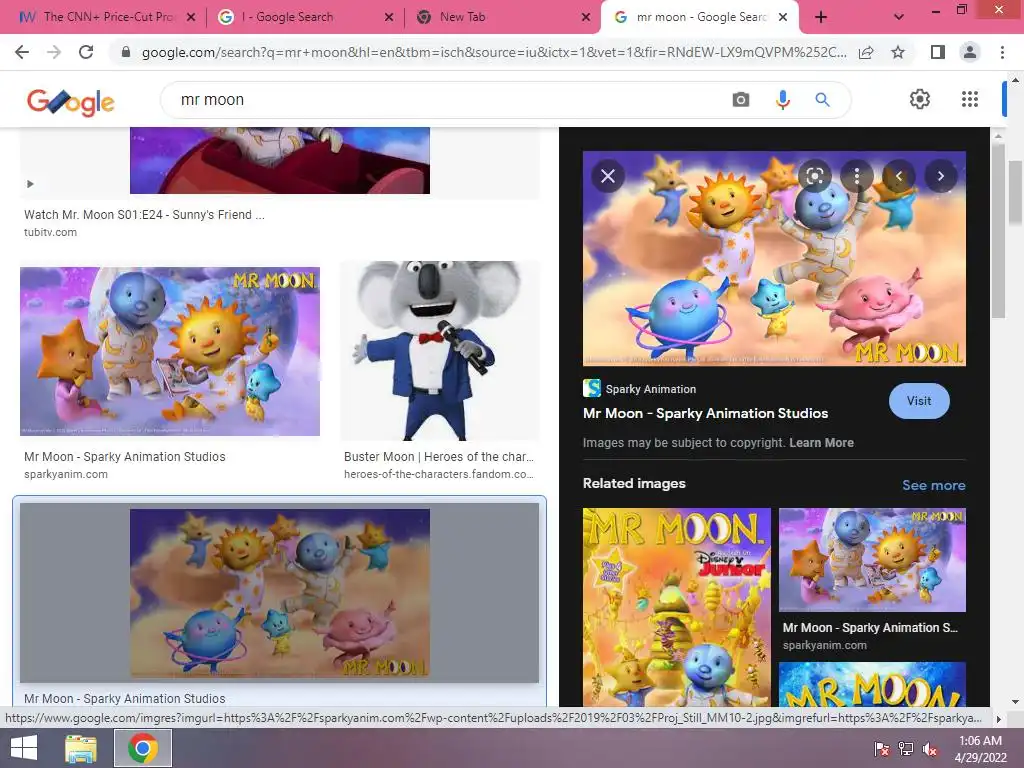
Task: Open the Google apps grid
Action: (x=970, y=99)
